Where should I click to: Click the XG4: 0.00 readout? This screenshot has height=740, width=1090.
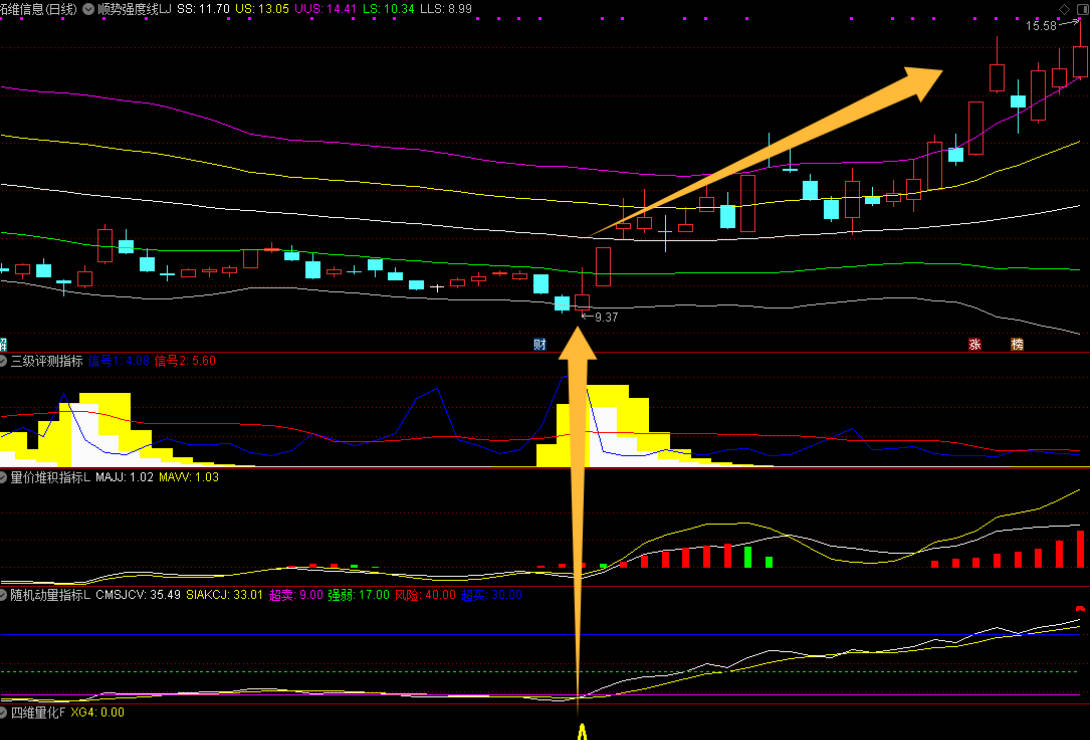pos(97,712)
